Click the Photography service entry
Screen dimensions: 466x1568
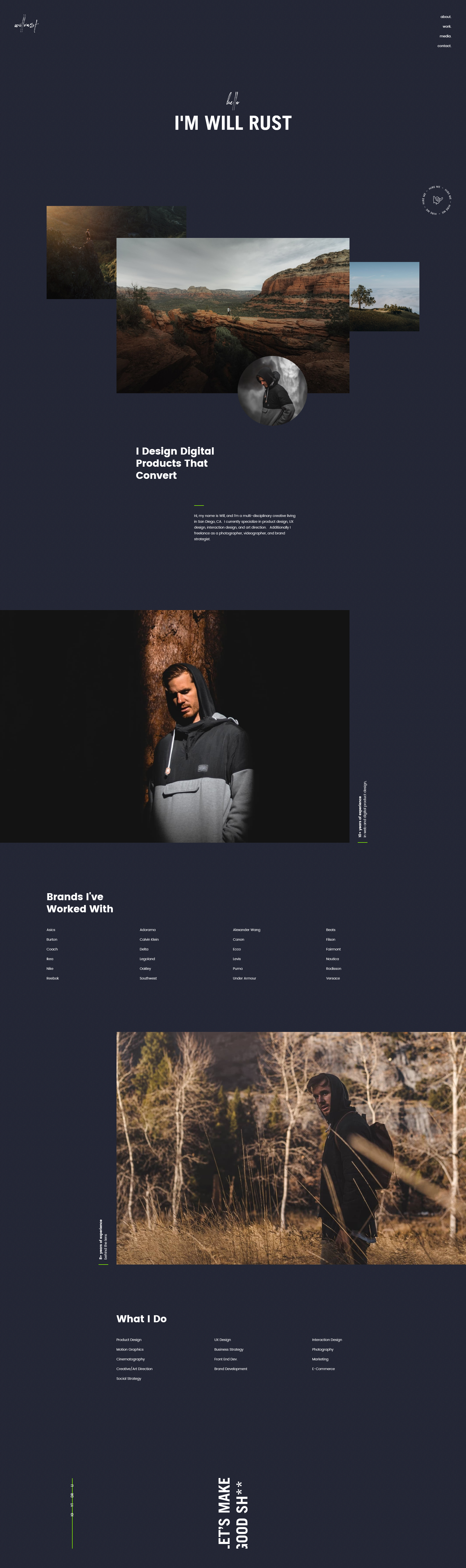coord(323,1349)
